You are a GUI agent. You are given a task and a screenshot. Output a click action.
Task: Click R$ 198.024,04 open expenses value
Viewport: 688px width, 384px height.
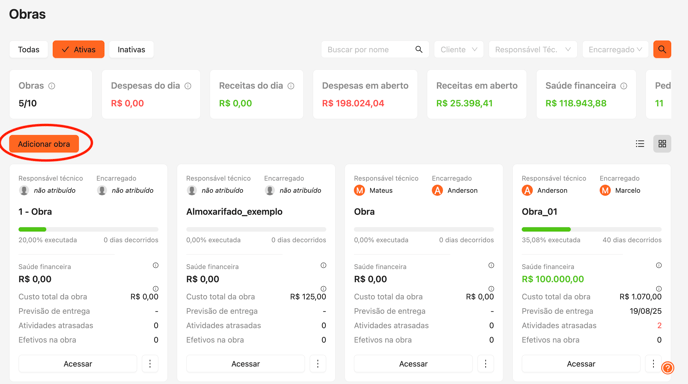tap(353, 104)
